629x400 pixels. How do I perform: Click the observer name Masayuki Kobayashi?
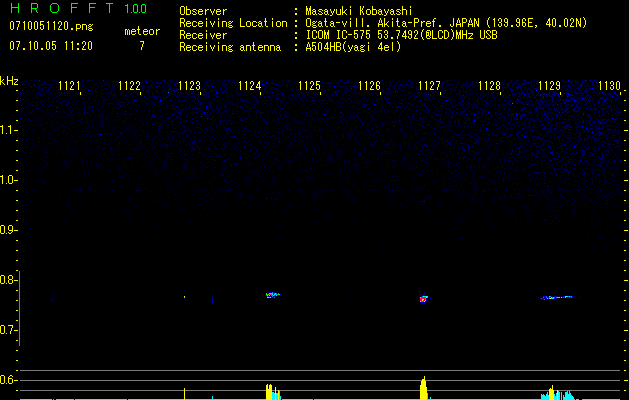[359, 11]
